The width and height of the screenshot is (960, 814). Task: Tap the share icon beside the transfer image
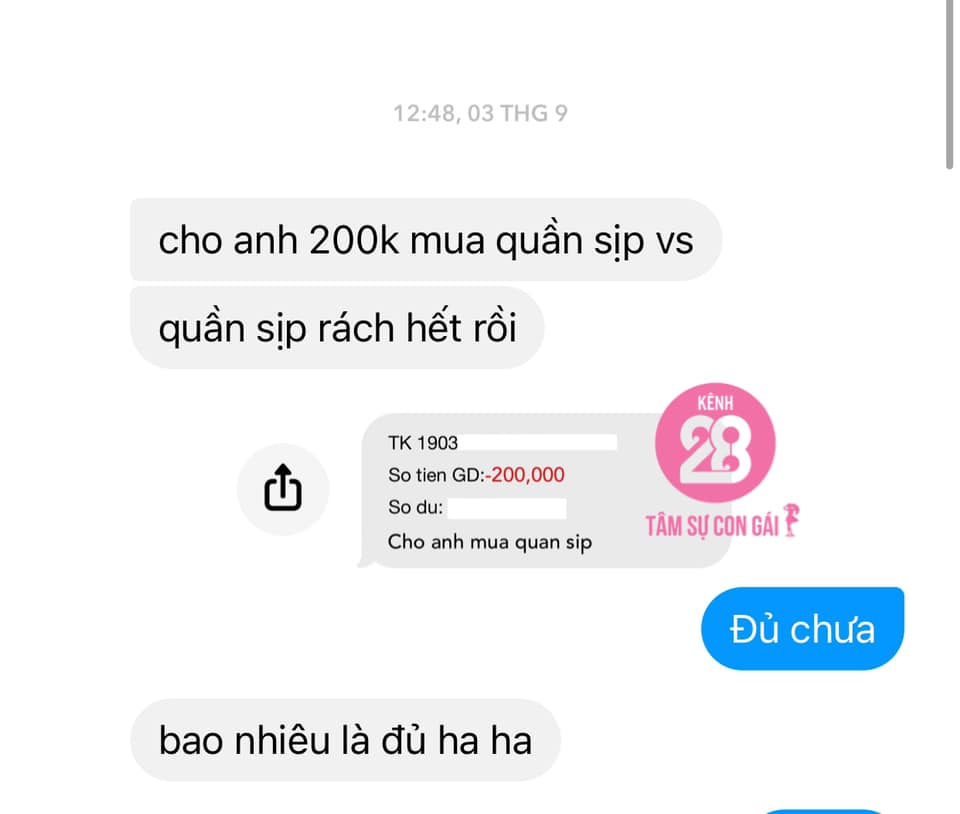tap(283, 489)
